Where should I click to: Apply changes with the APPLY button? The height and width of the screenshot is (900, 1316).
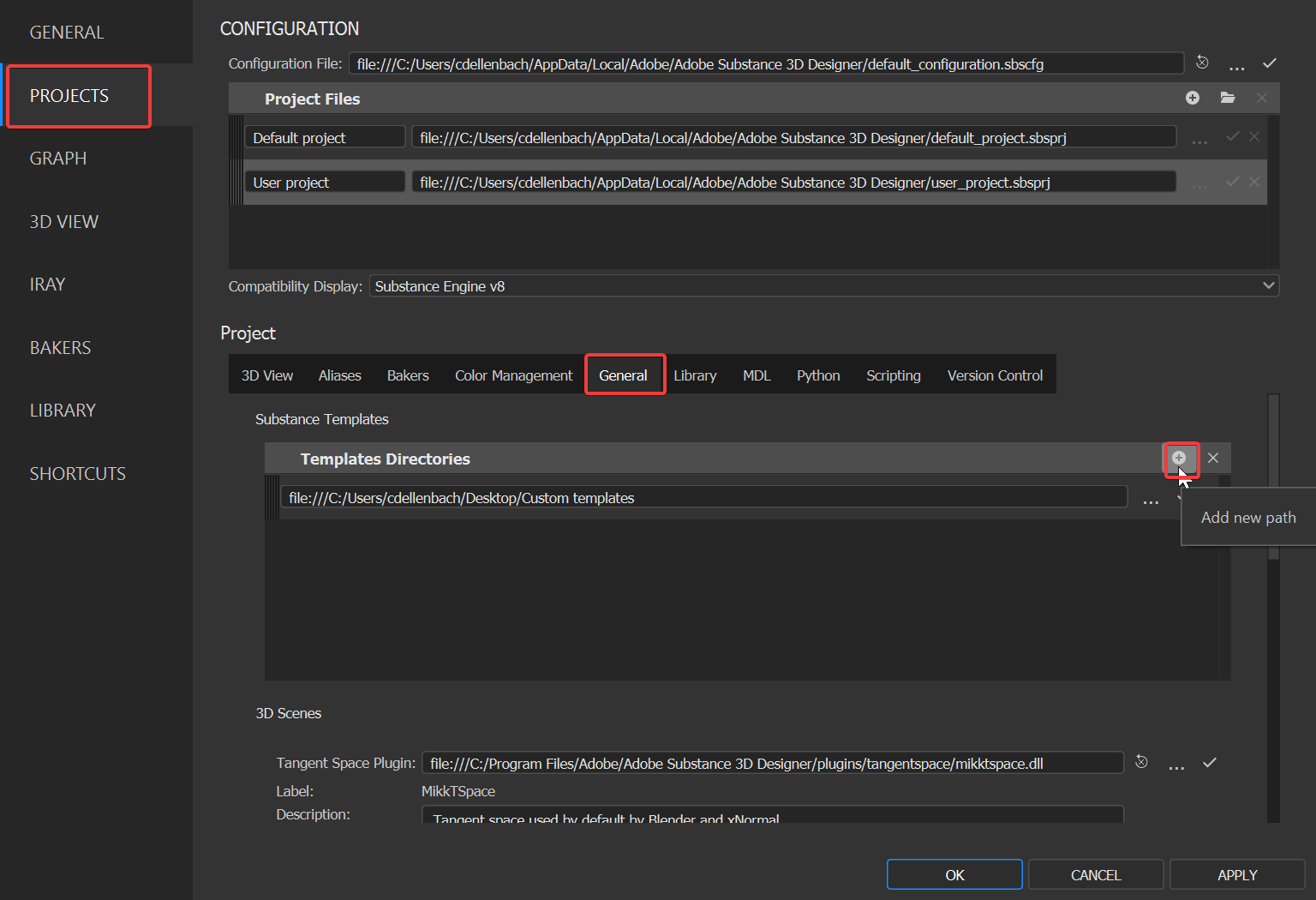click(1236, 873)
